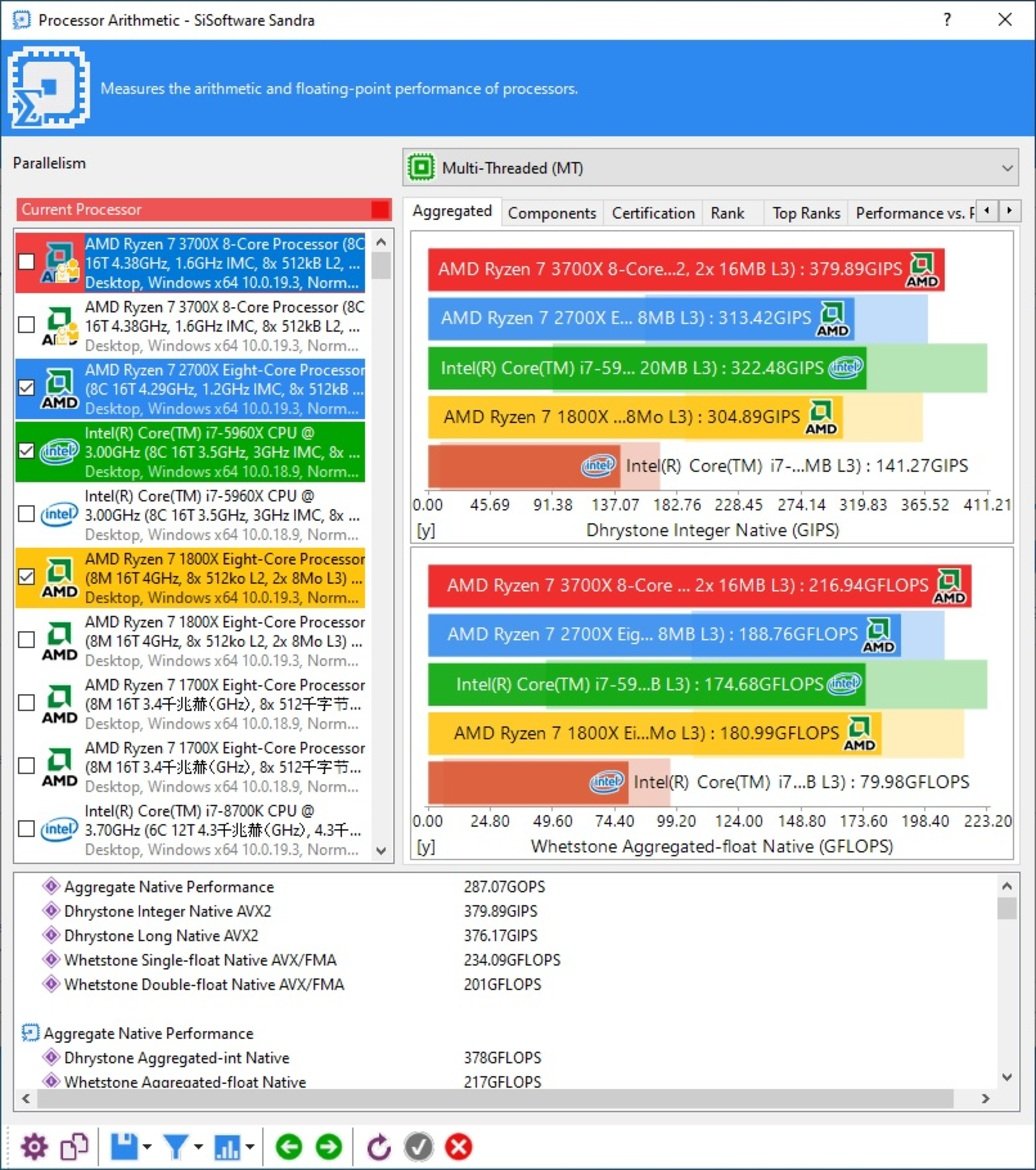The width and height of the screenshot is (1036, 1170).
Task: Click the blue bar chart icon
Action: coord(227,1146)
